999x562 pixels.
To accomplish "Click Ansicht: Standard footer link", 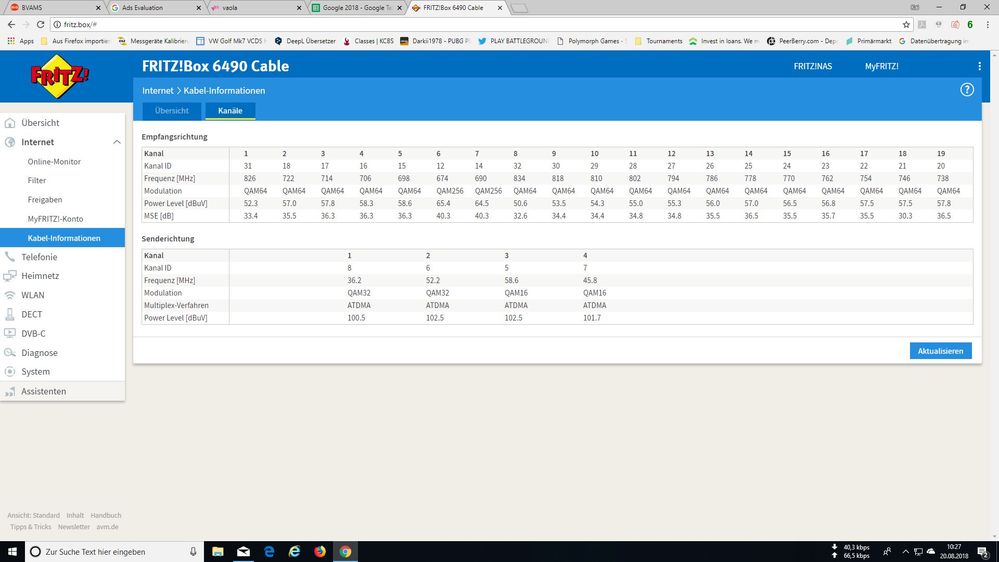I will tap(33, 515).
